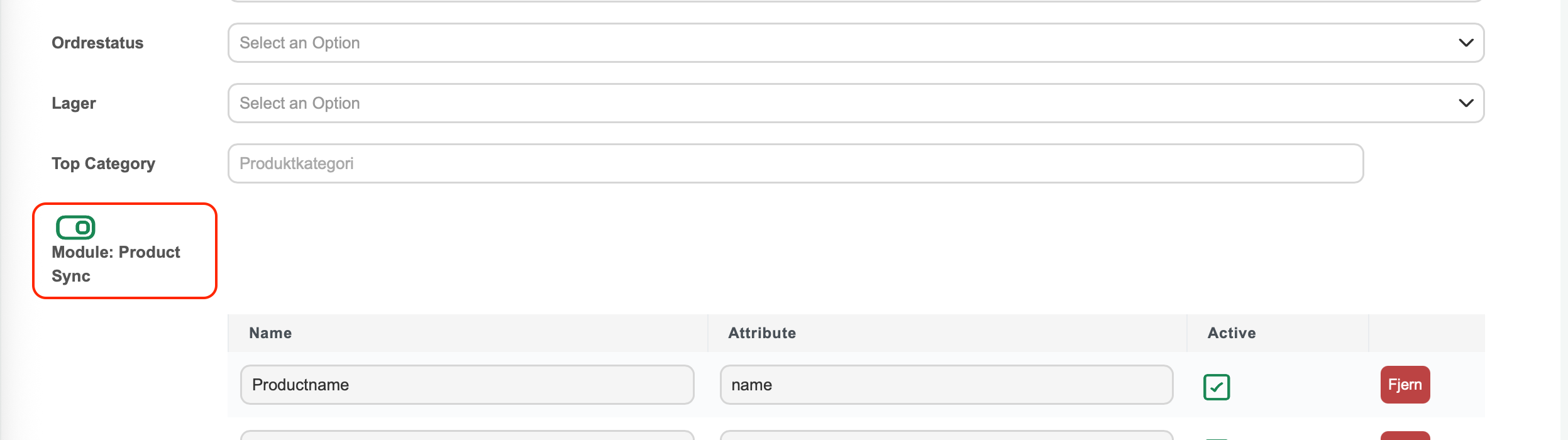Click the Fjern button for Productname row

pyautogui.click(x=1405, y=385)
